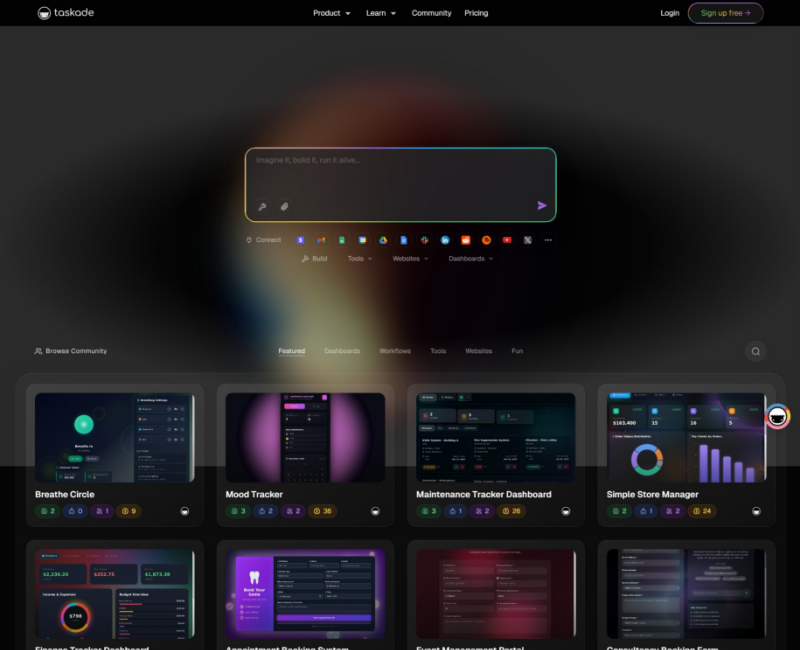Screen dimensions: 800x650
Task: Click the Slack integration icon
Action: pos(424,240)
